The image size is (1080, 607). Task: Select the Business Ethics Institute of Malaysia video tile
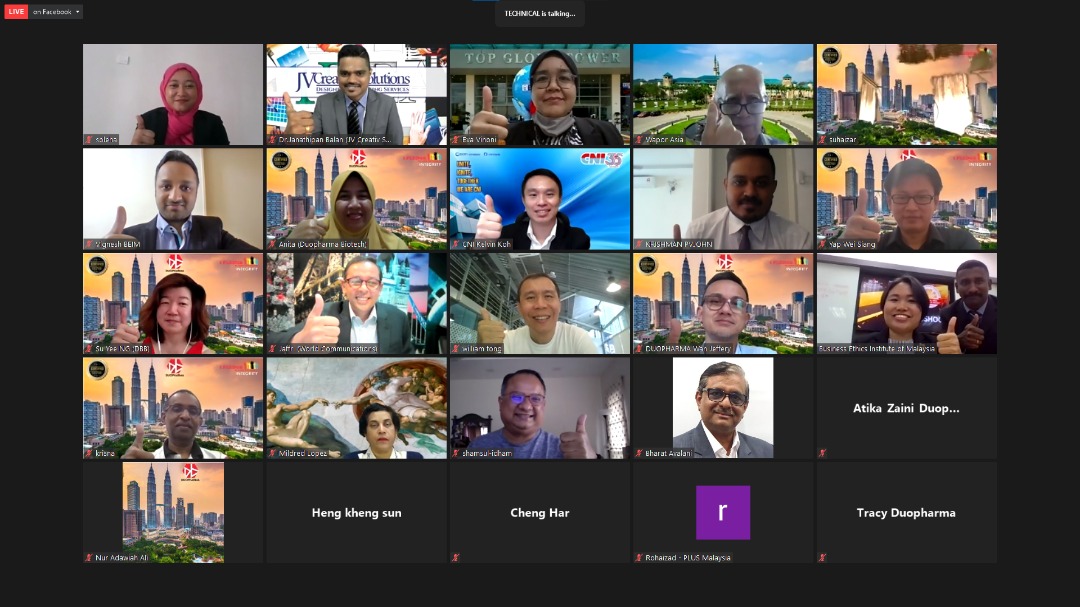(x=906, y=303)
